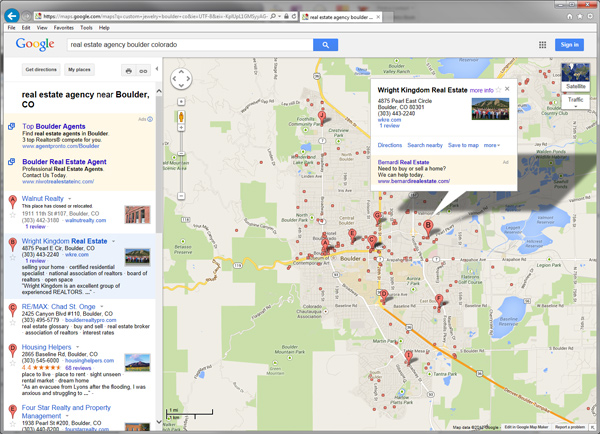Open the browser home icon
The width and height of the screenshot is (600, 434).
(x=570, y=16)
